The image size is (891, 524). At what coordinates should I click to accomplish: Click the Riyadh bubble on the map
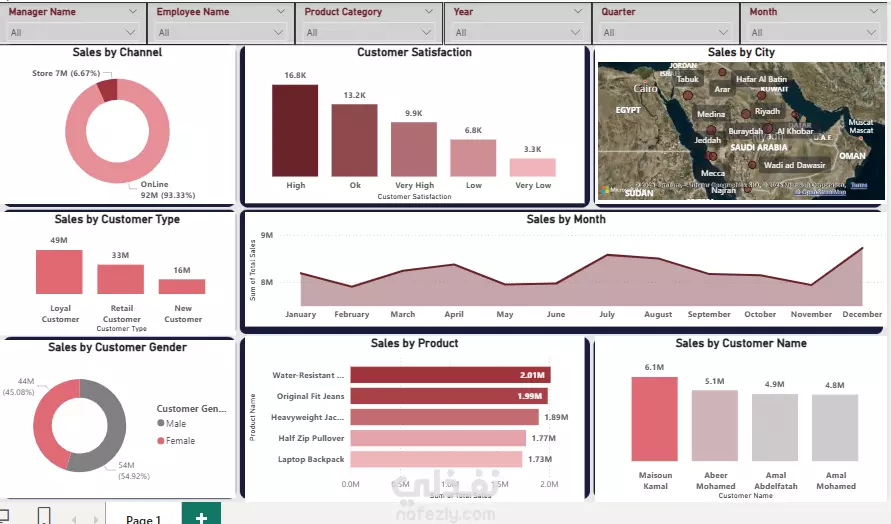click(x=746, y=114)
